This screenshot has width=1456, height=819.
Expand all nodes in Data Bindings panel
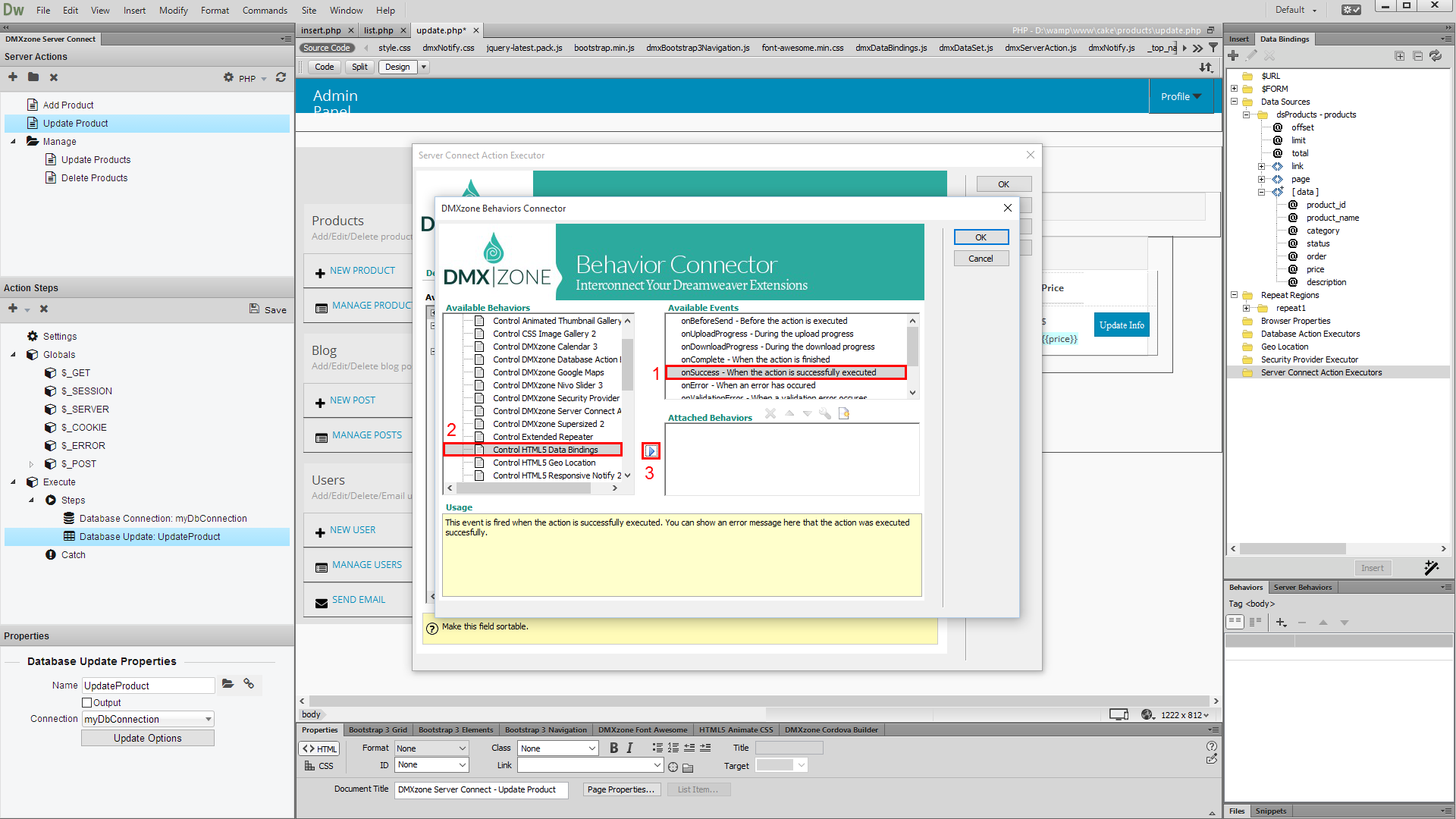[1399, 56]
